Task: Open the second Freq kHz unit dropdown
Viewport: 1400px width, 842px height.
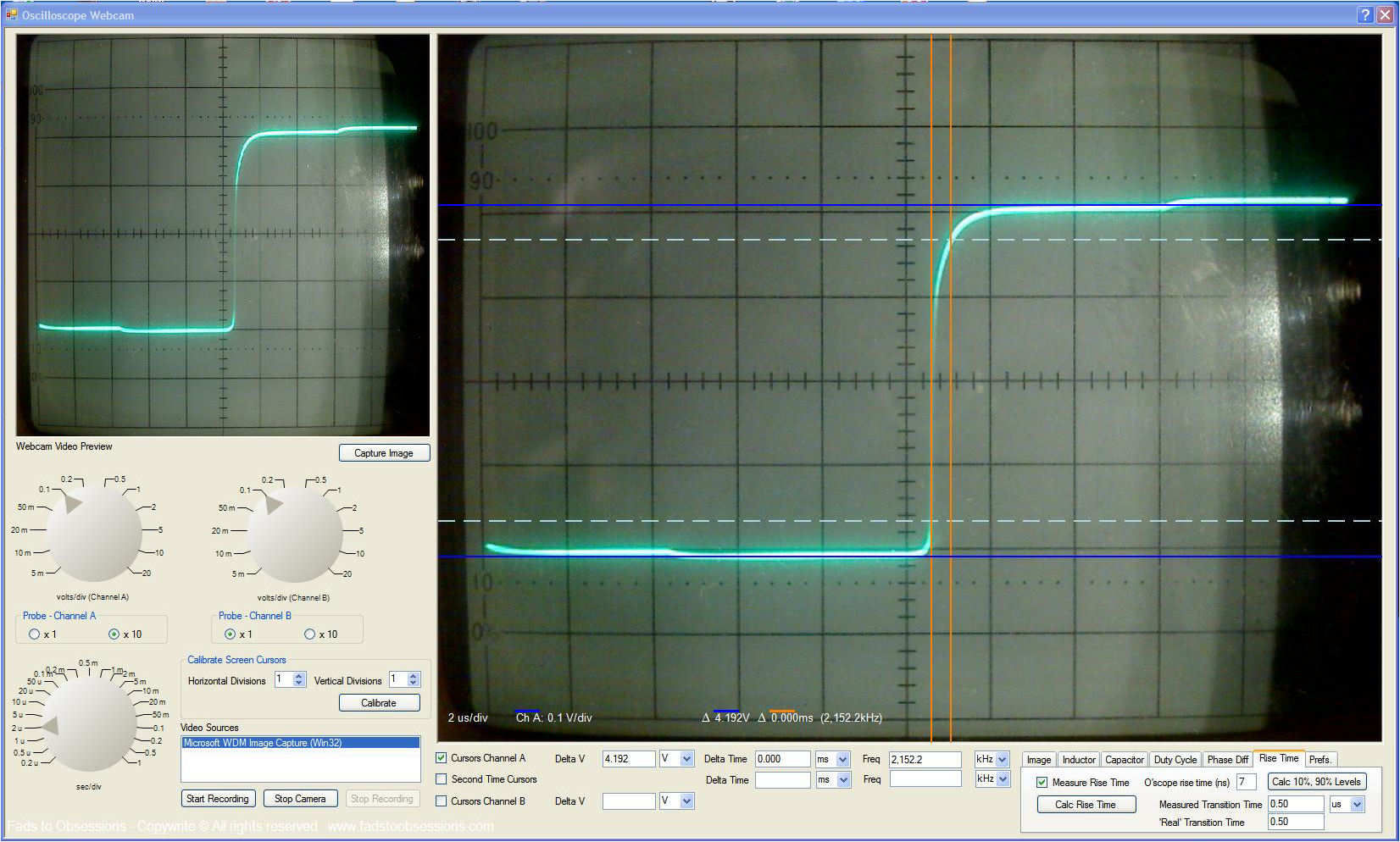Action: tap(1003, 779)
